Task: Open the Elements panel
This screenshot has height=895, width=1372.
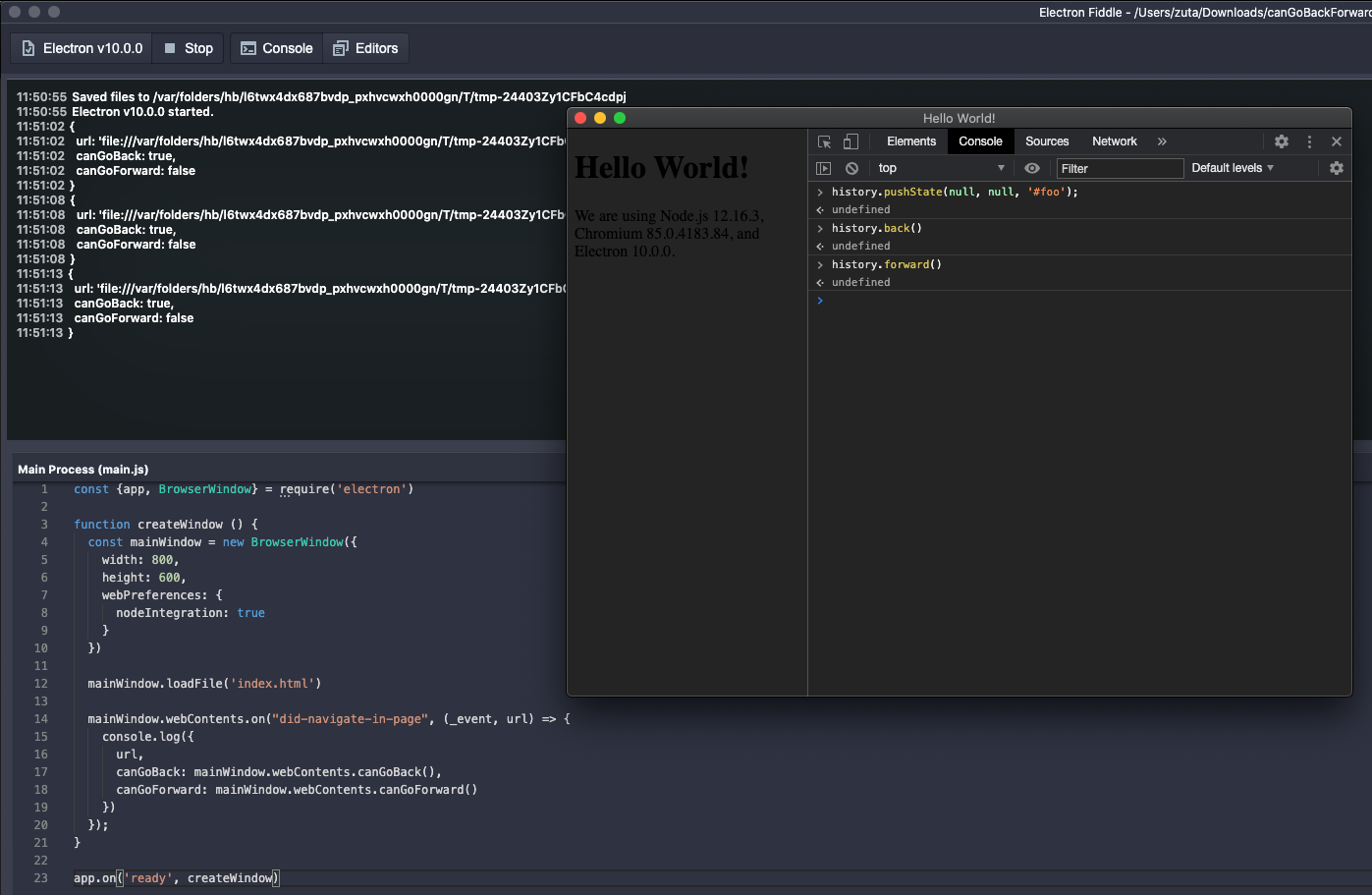Action: (910, 141)
